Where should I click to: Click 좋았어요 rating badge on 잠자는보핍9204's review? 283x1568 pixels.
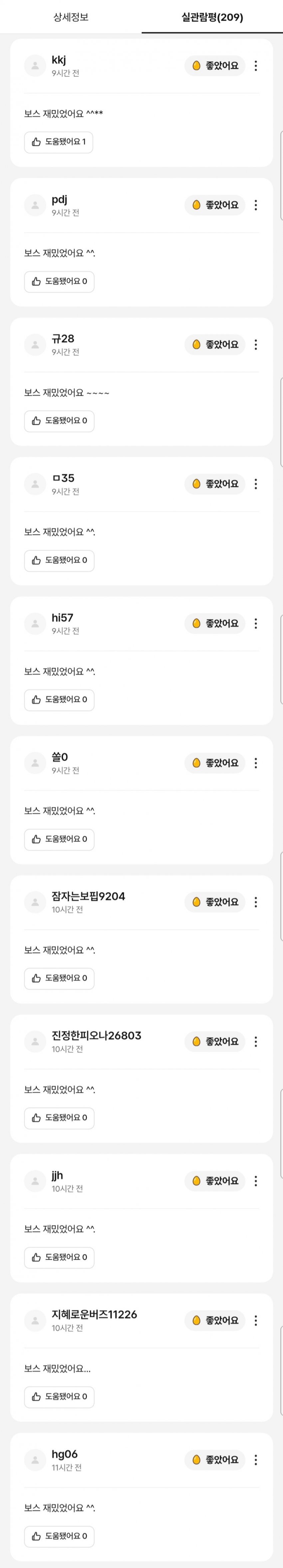point(215,902)
